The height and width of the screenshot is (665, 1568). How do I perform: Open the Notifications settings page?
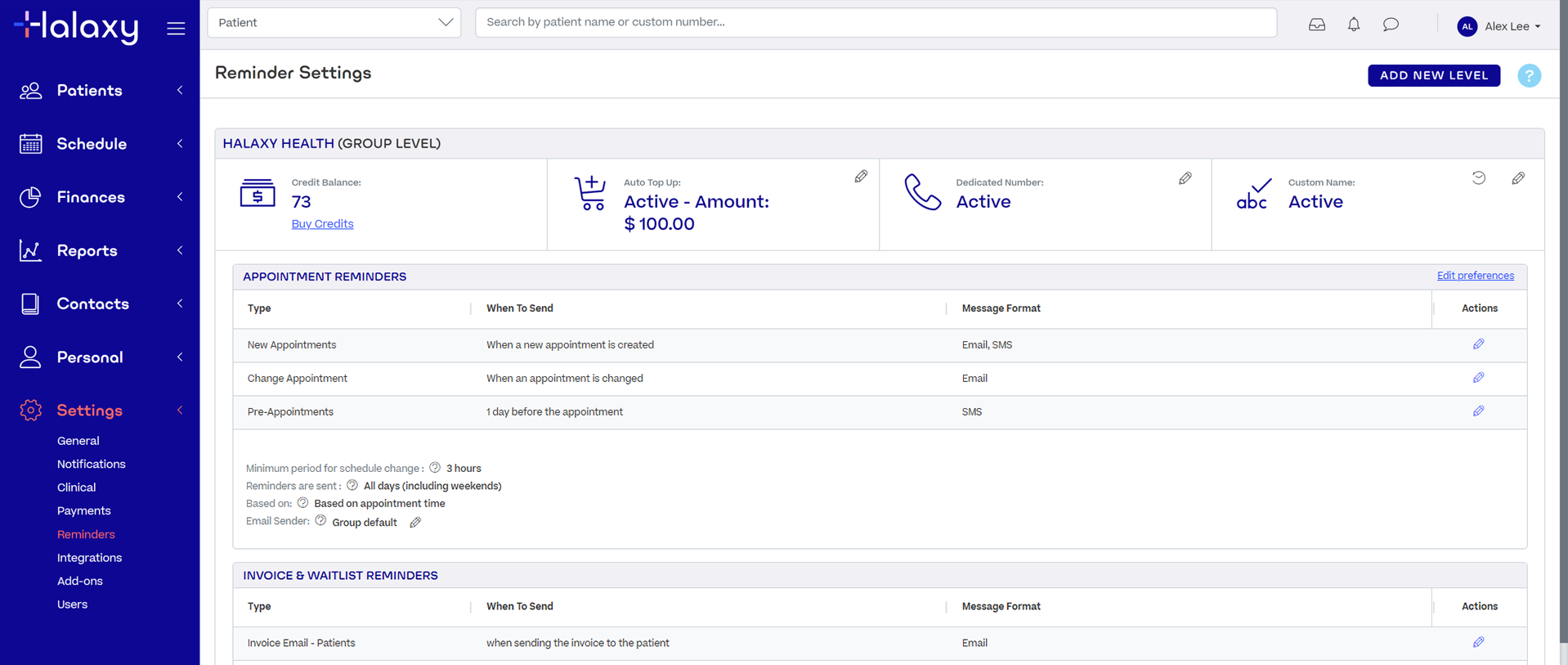tap(91, 464)
